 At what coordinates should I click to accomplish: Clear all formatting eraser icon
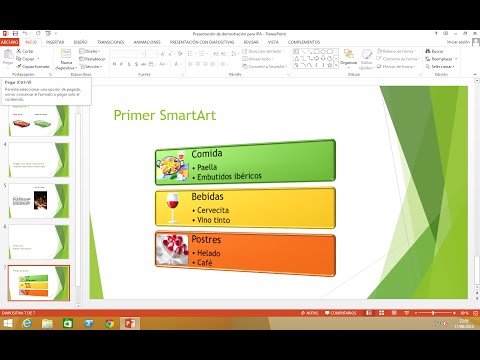(x=180, y=54)
